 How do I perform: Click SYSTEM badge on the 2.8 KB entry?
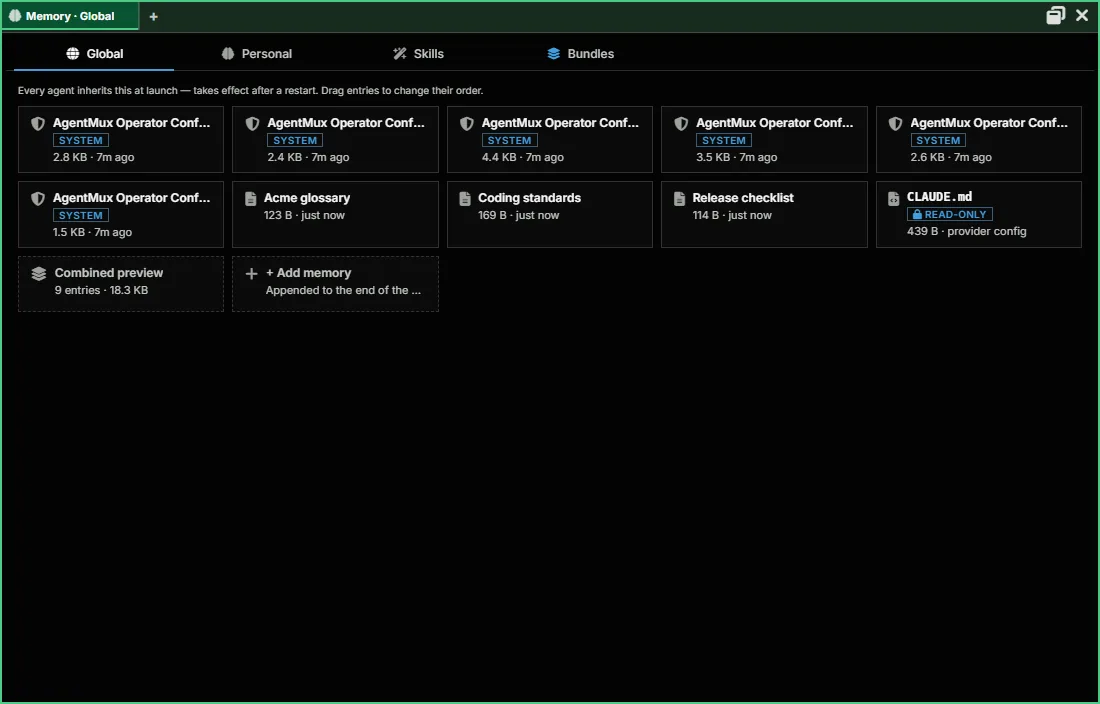point(81,140)
